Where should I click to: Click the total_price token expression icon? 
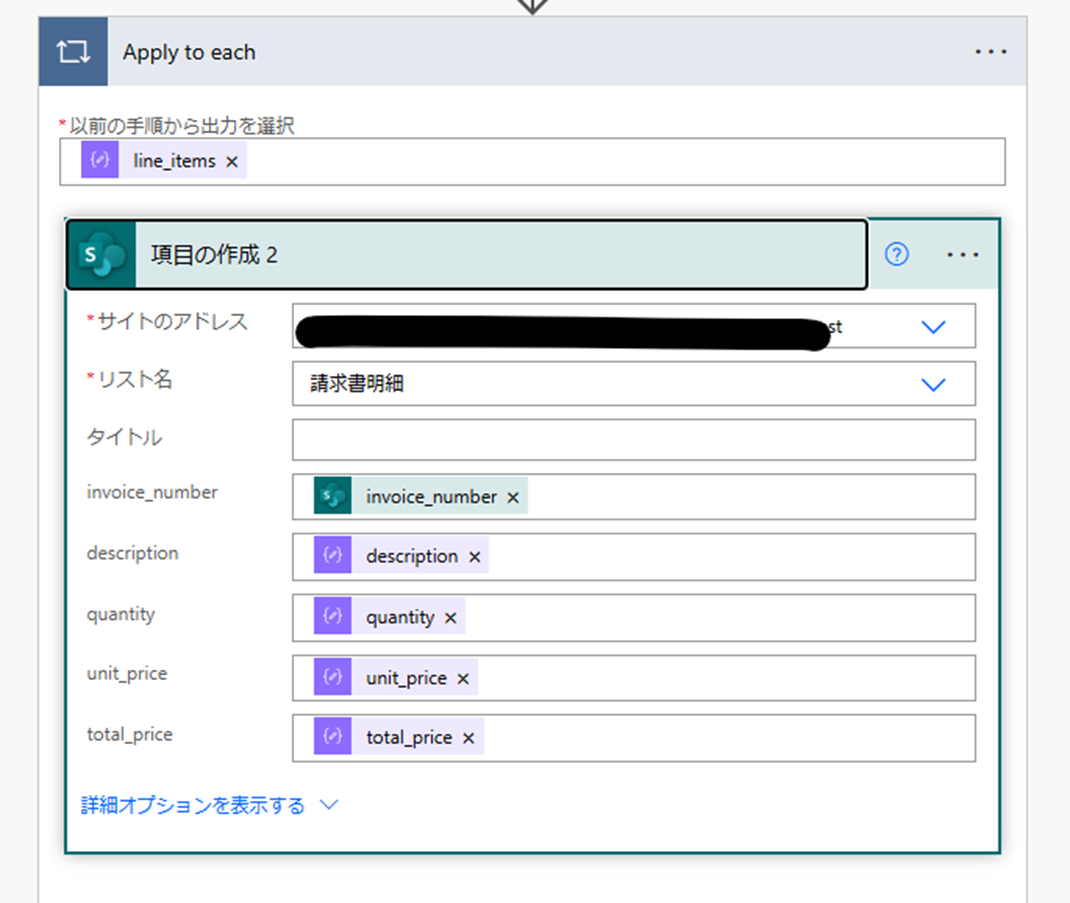pyautogui.click(x=332, y=736)
